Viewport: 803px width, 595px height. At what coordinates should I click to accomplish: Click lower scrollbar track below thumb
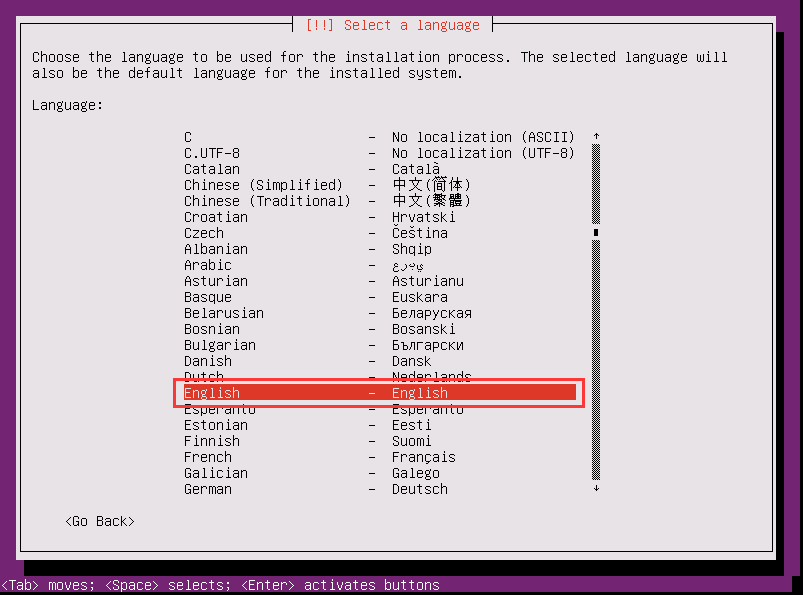tap(596, 360)
